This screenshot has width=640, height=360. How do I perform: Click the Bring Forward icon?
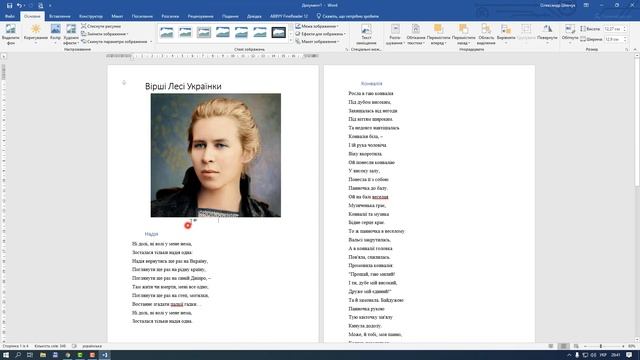tap(438, 29)
